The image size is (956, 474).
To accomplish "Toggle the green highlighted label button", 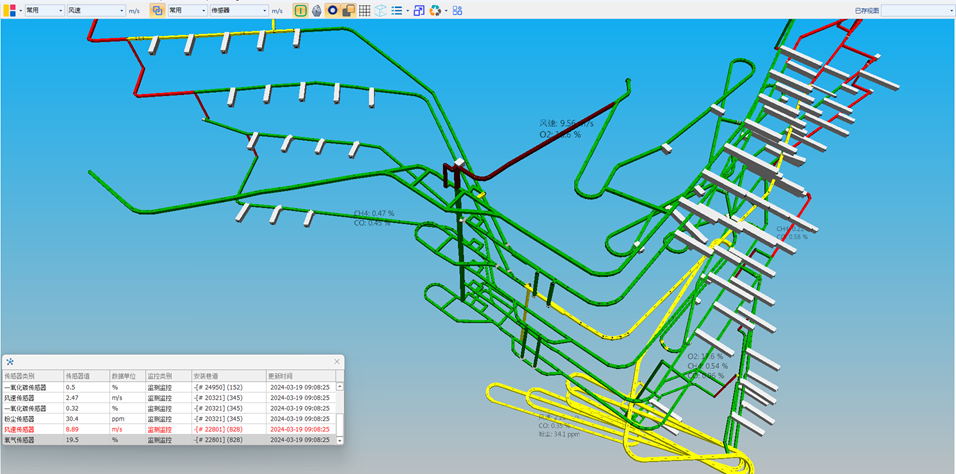I will (x=300, y=10).
